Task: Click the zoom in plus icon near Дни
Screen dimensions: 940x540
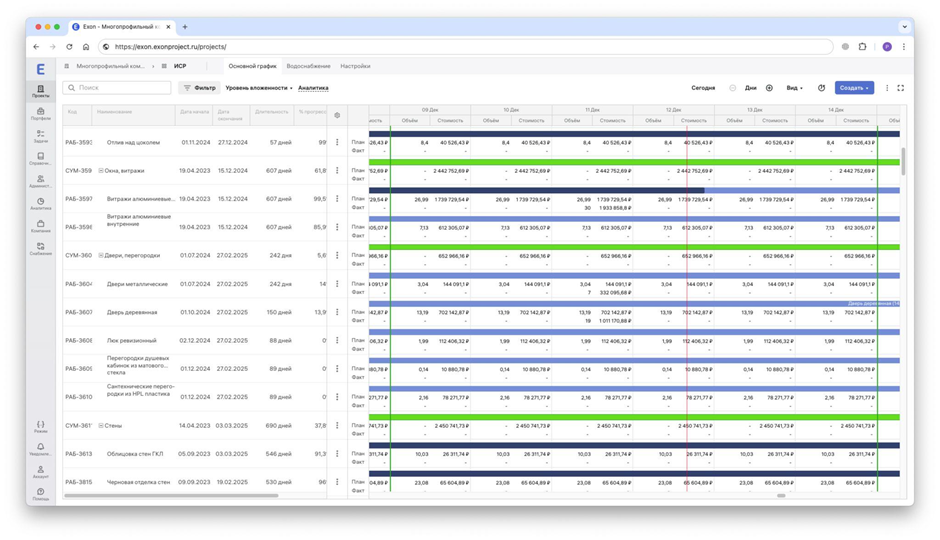Action: [769, 88]
